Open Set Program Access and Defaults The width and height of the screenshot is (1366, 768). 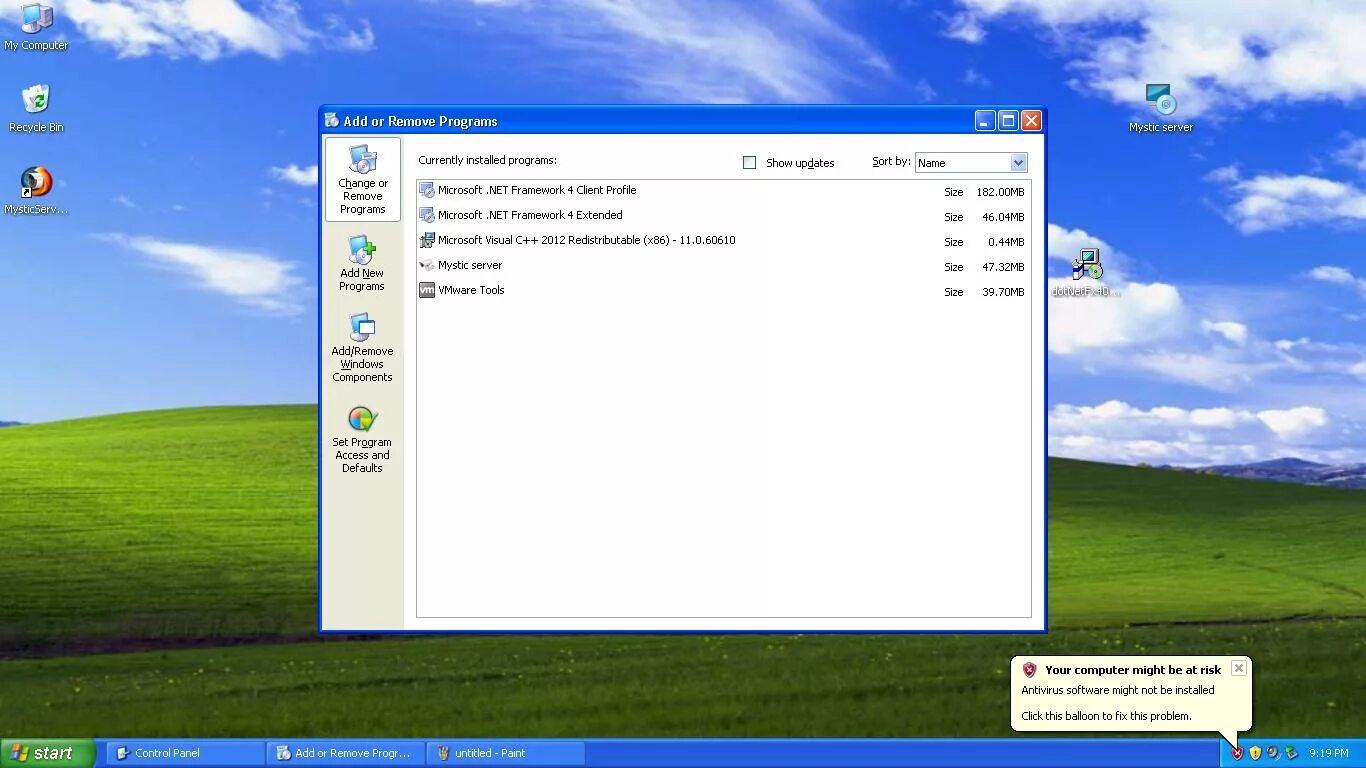click(362, 439)
